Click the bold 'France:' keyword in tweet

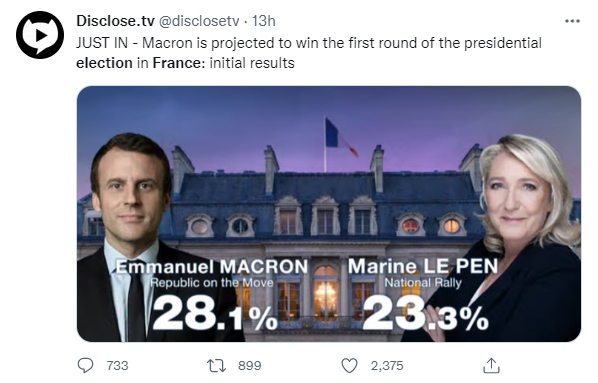(179, 63)
